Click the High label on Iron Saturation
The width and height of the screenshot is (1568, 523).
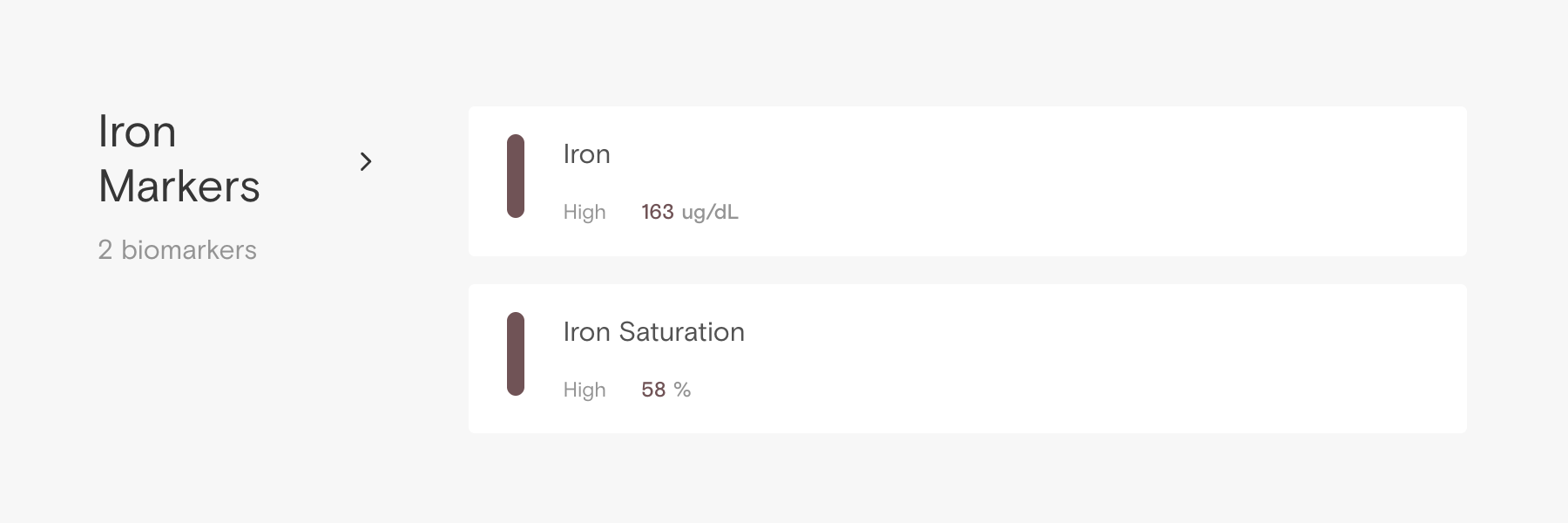(x=584, y=390)
